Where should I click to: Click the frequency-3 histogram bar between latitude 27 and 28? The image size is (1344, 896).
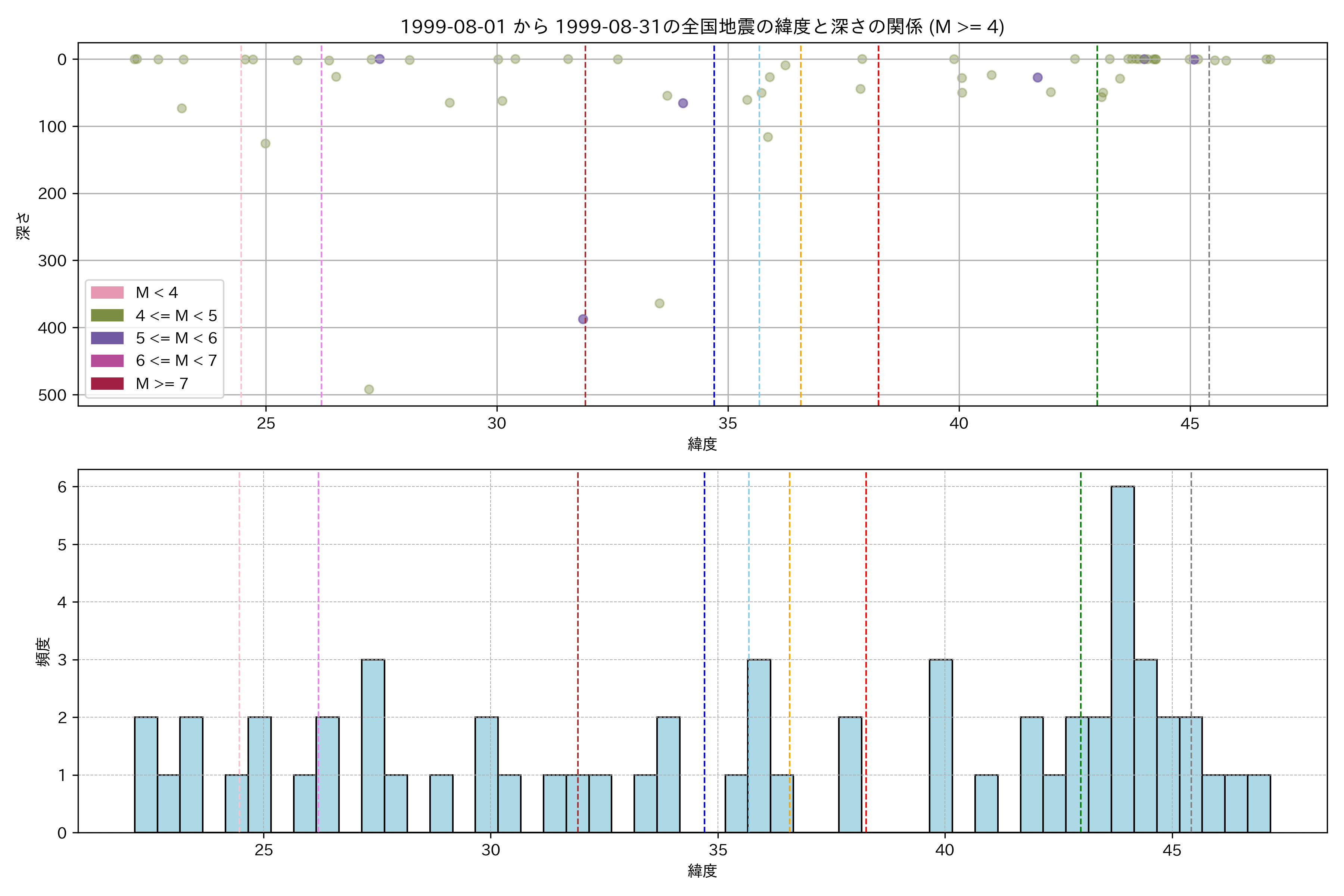click(x=373, y=746)
